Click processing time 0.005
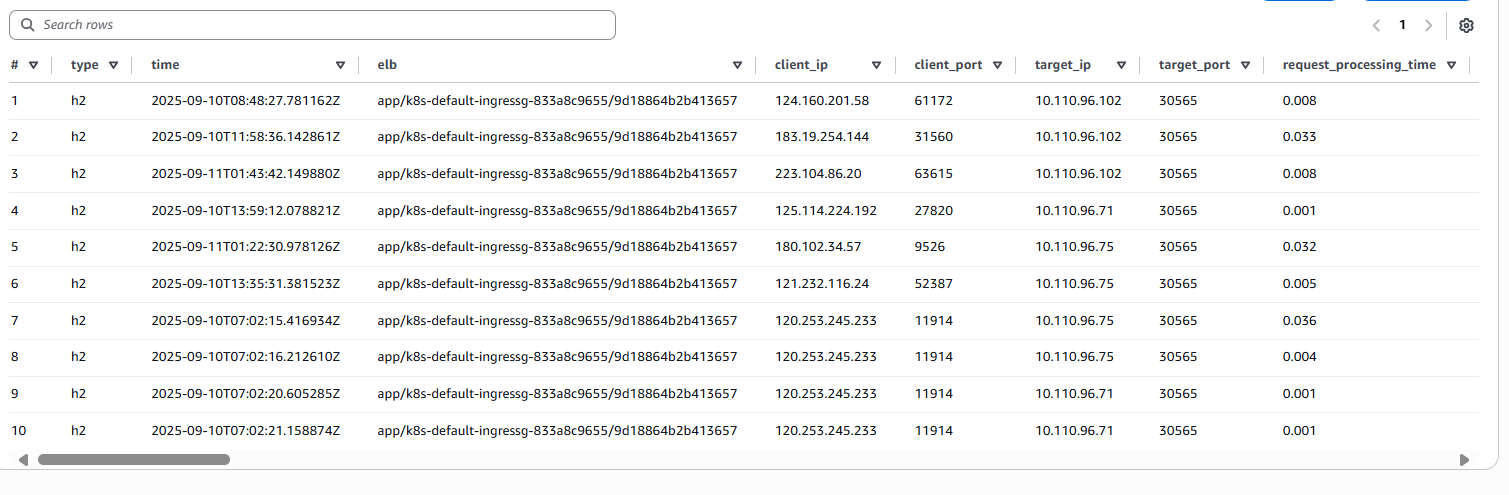Image resolution: width=1509 pixels, height=495 pixels. pos(1299,284)
